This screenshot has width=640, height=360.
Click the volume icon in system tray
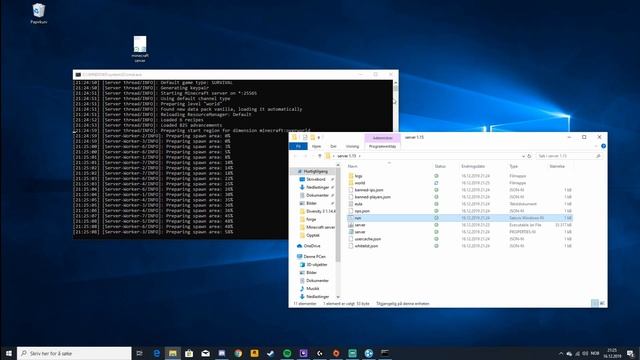click(586, 353)
